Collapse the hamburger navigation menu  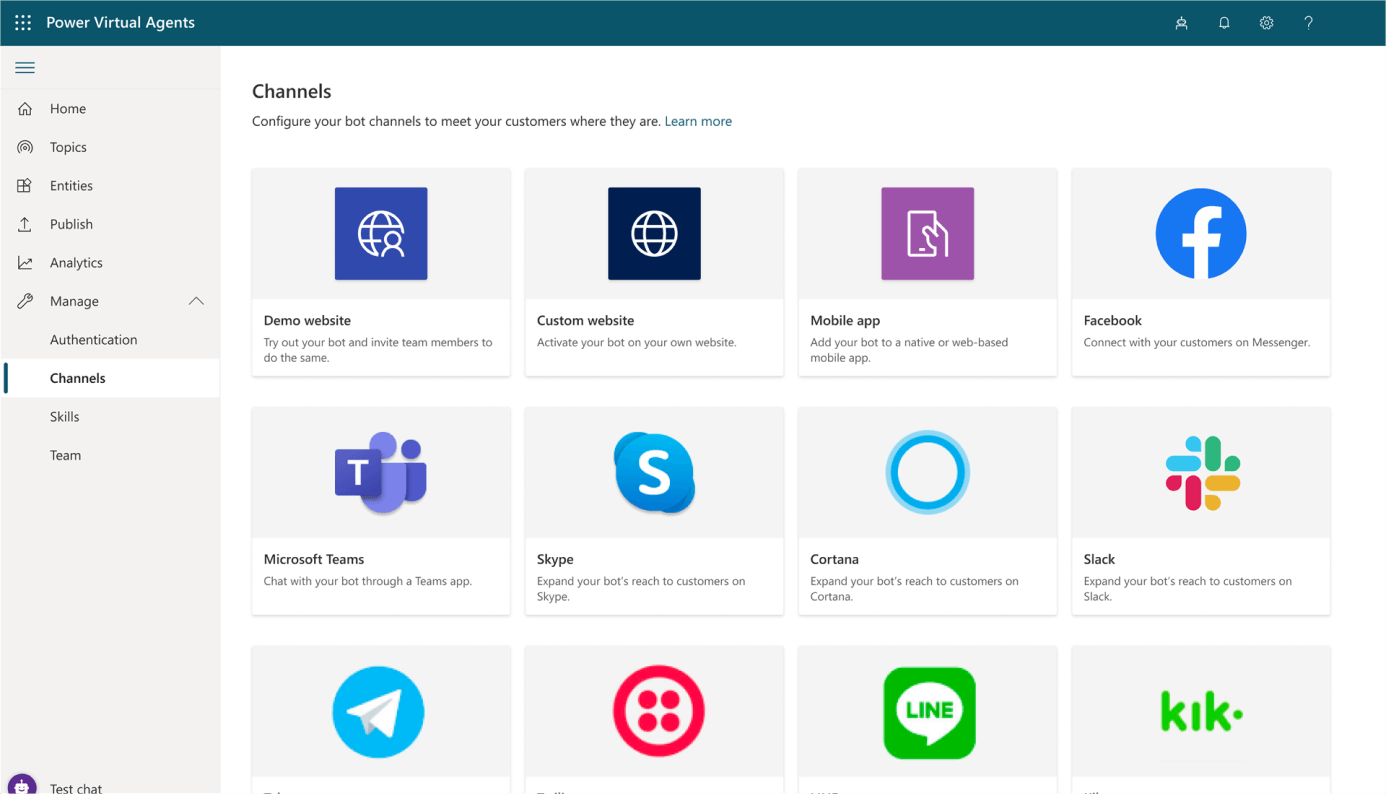(25, 68)
